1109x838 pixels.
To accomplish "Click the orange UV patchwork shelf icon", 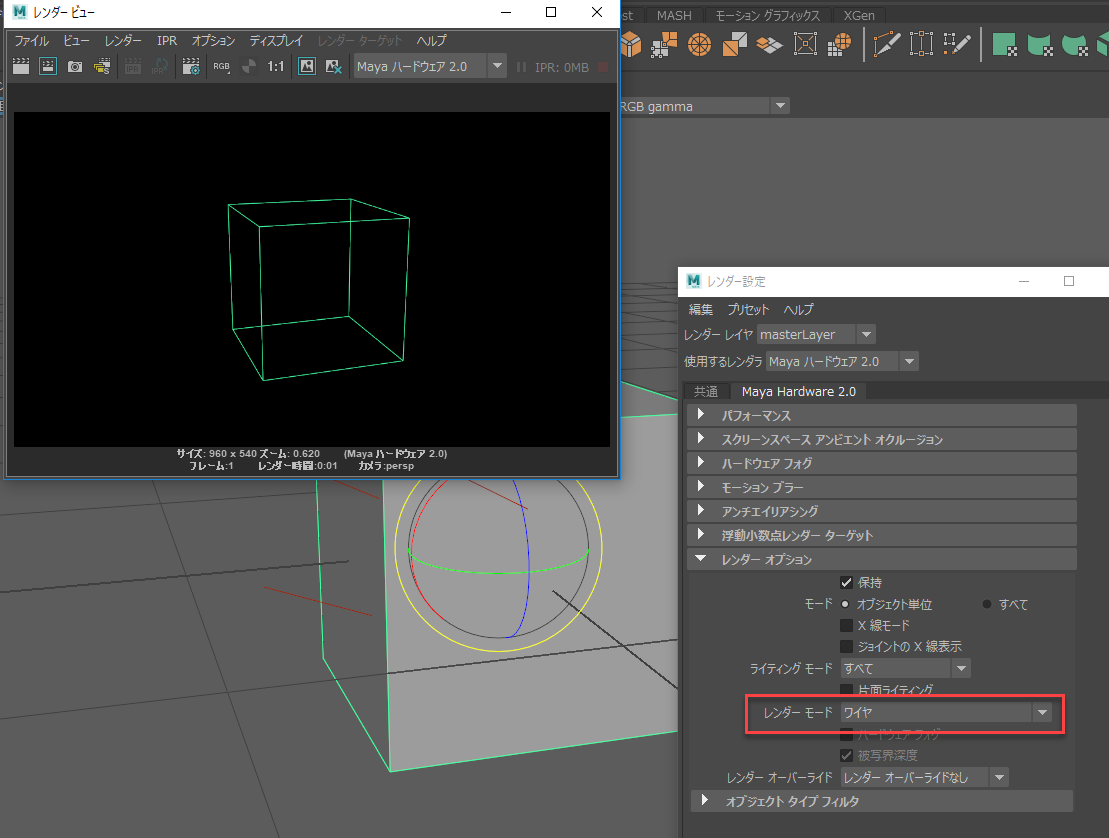I will 664,45.
